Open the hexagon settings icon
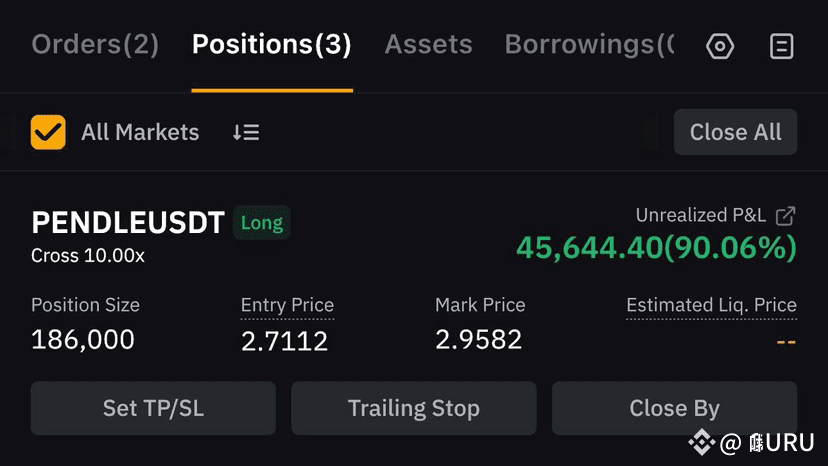This screenshot has height=466, width=828. pos(720,46)
